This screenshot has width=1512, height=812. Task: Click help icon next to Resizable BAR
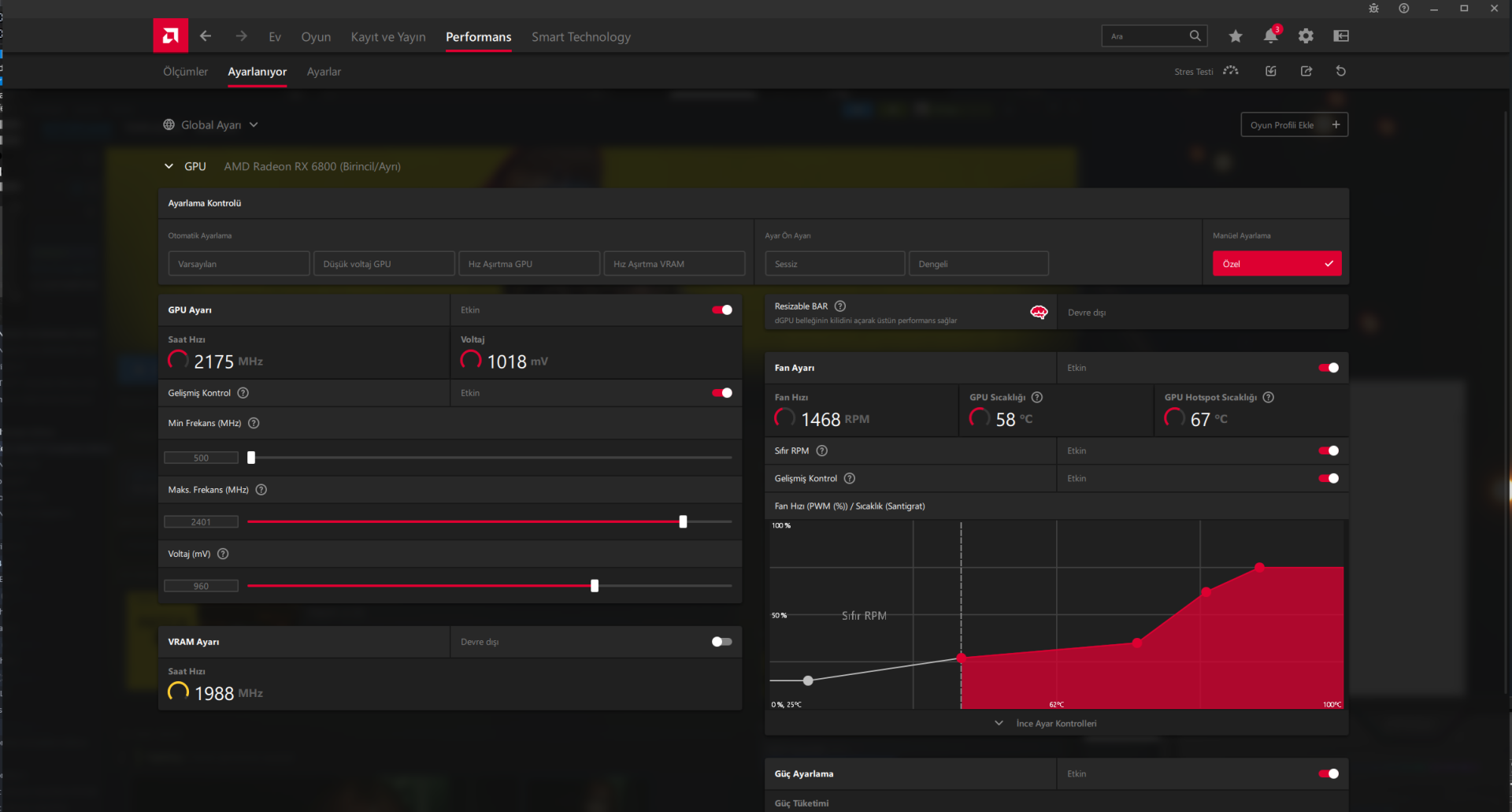[x=840, y=306]
